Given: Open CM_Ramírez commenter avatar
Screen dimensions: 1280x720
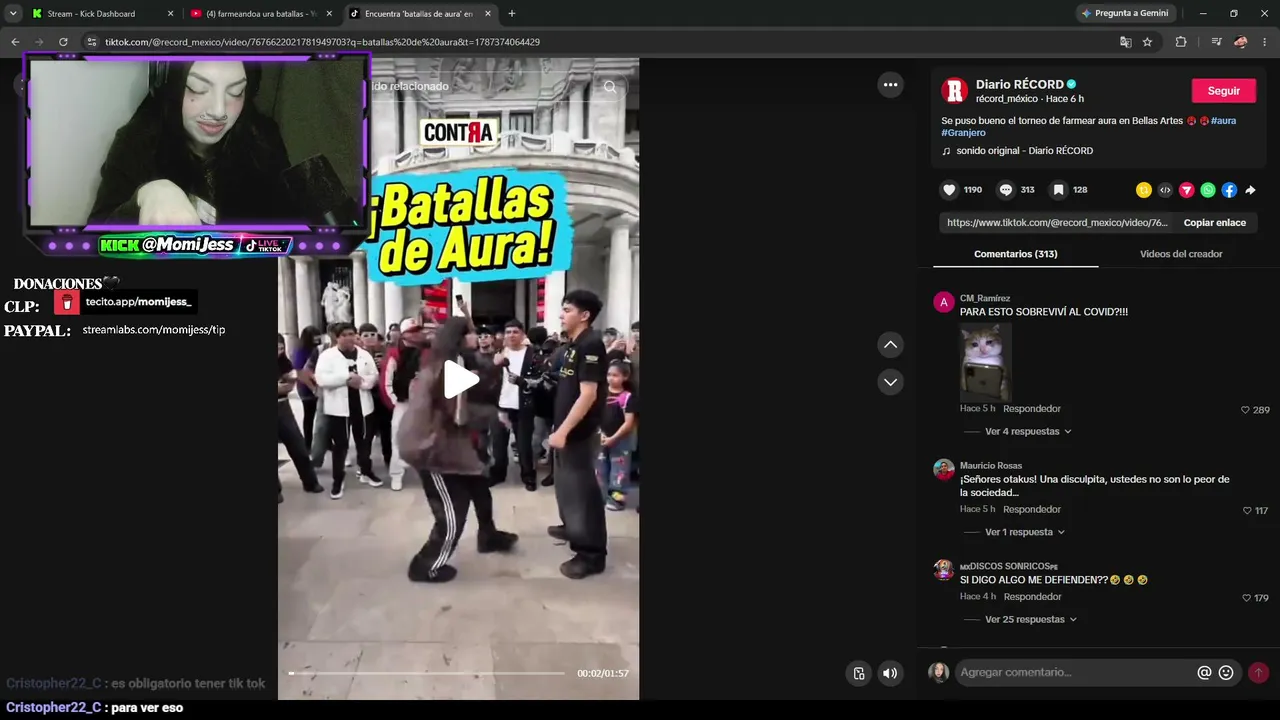Looking at the screenshot, I should (x=944, y=303).
